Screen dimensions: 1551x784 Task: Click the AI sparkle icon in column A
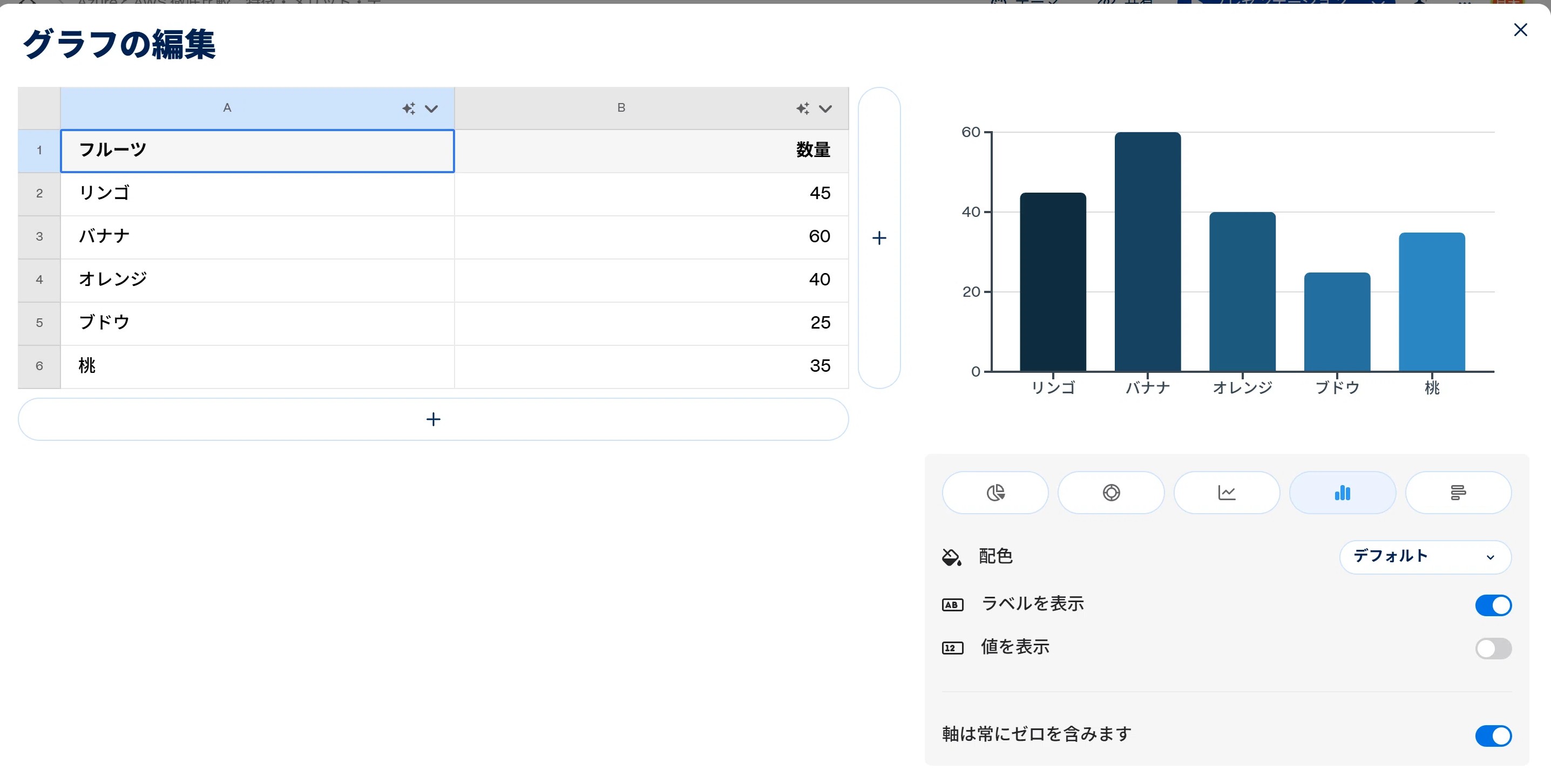[409, 108]
